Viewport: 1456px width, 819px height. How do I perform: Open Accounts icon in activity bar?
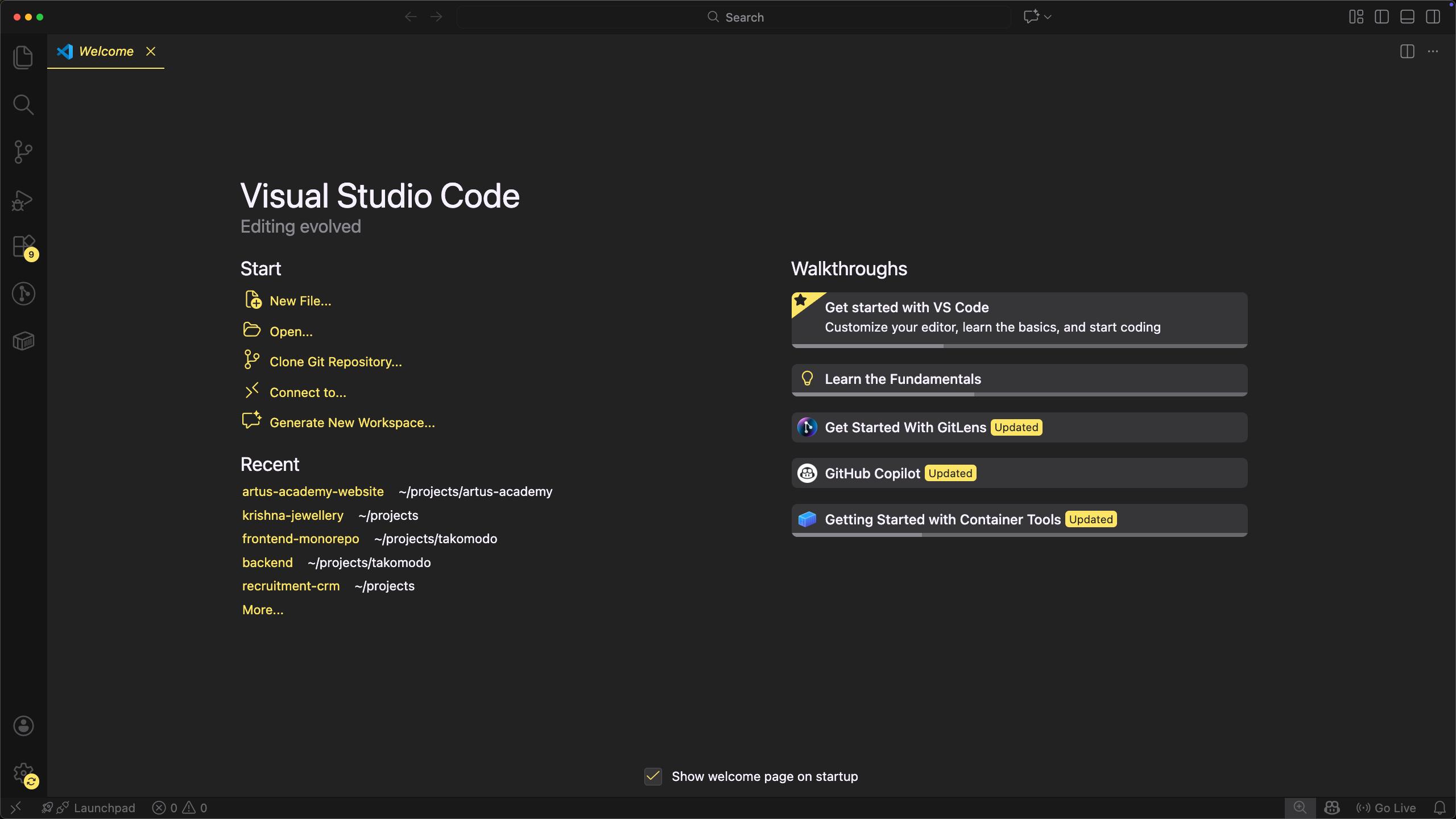pyautogui.click(x=23, y=726)
